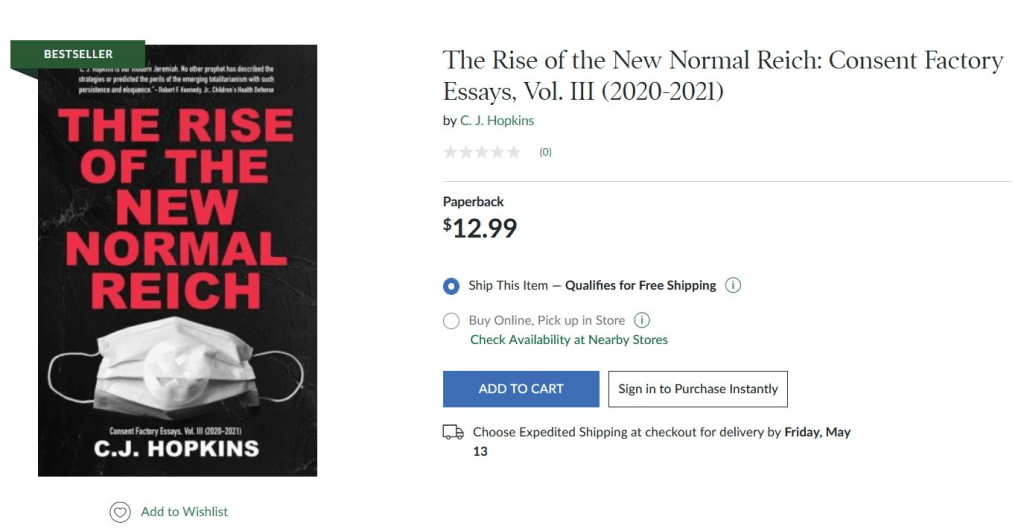The height and width of the screenshot is (528, 1024).
Task: Select the Ship This Item option
Action: coord(451,286)
